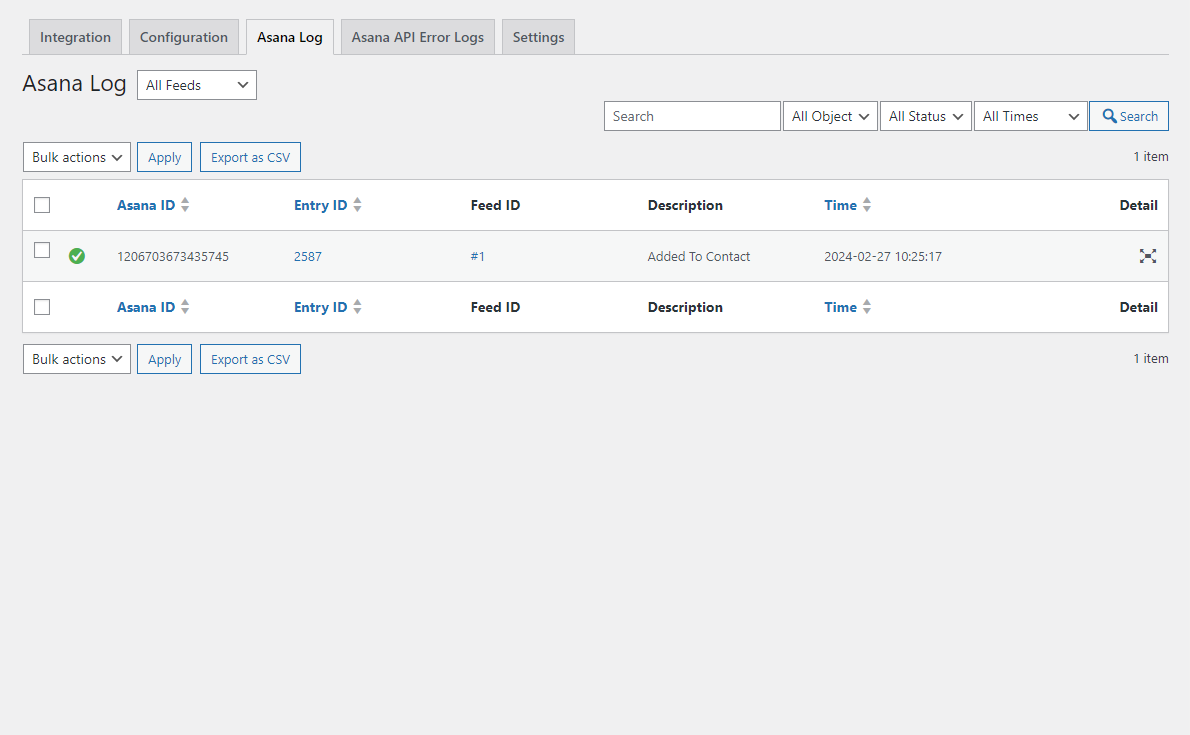Click sort arrows beside bottom Time header
Image resolution: width=1190 pixels, height=735 pixels.
click(x=867, y=307)
